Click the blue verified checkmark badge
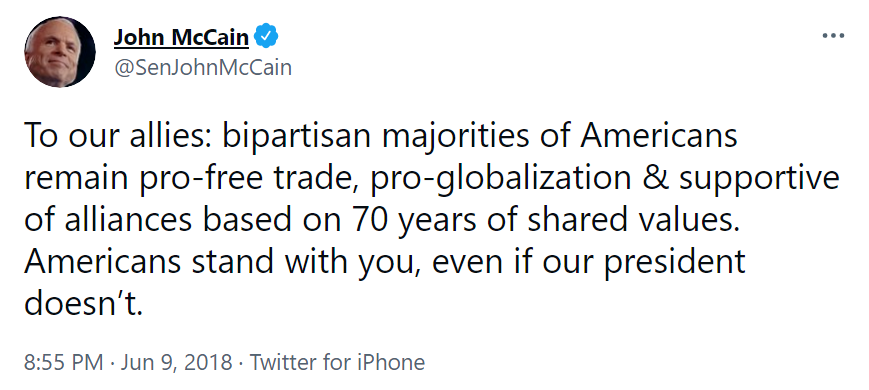Image resolution: width=869 pixels, height=390 pixels. click(x=266, y=37)
